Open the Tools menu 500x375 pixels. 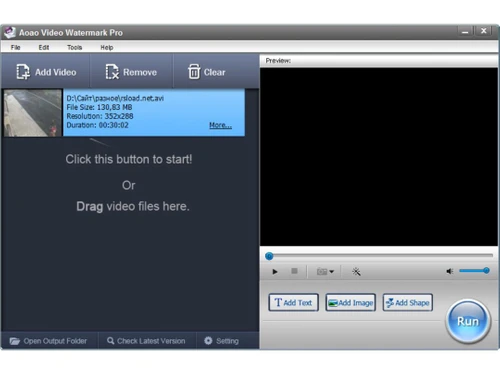click(74, 47)
